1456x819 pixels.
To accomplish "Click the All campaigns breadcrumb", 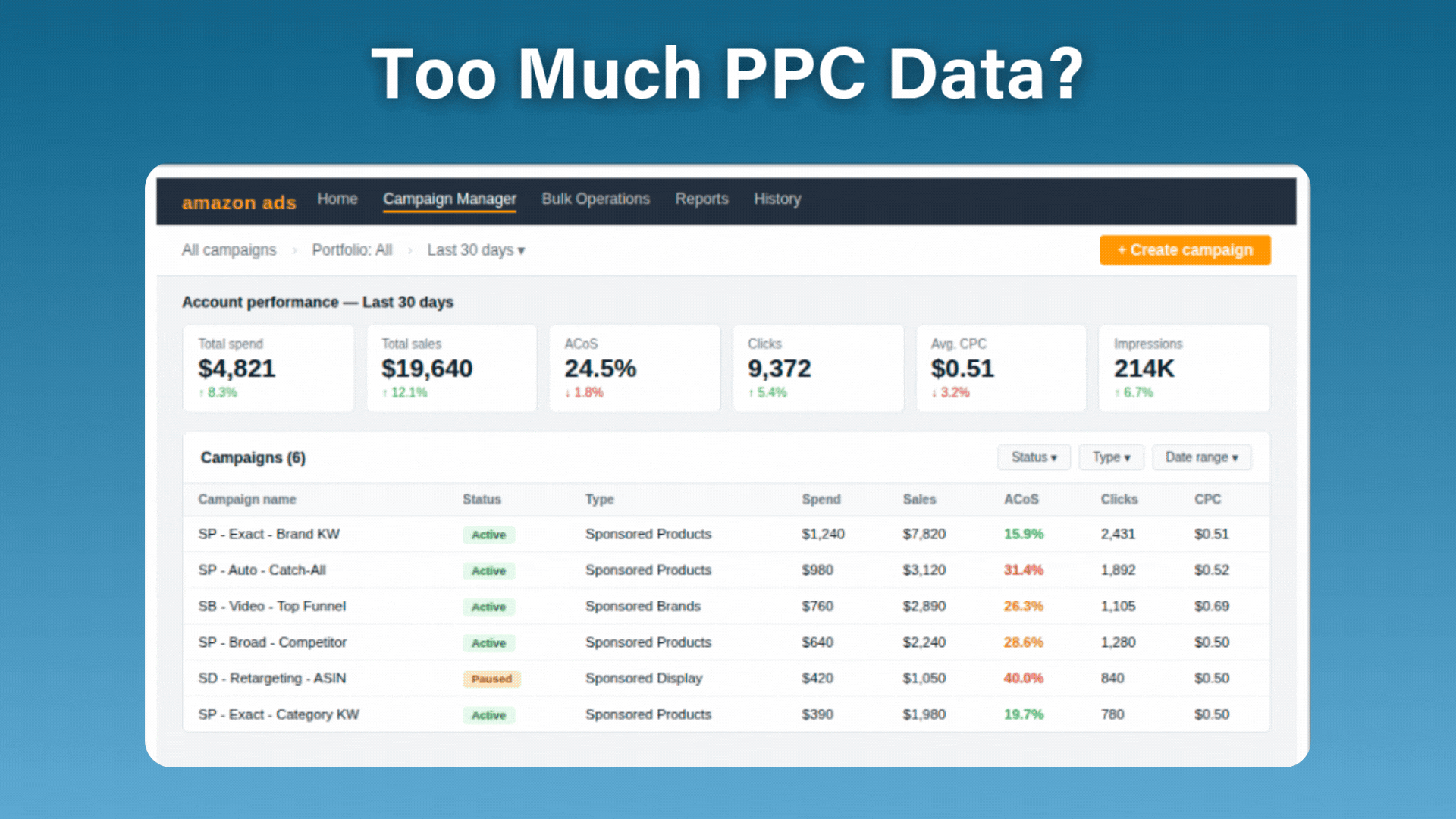I will pos(229,250).
